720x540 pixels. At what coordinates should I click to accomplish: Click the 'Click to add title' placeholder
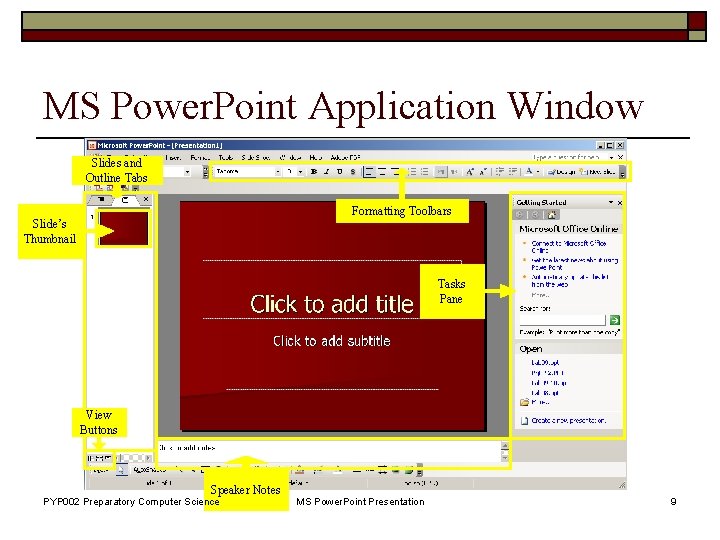coord(332,304)
